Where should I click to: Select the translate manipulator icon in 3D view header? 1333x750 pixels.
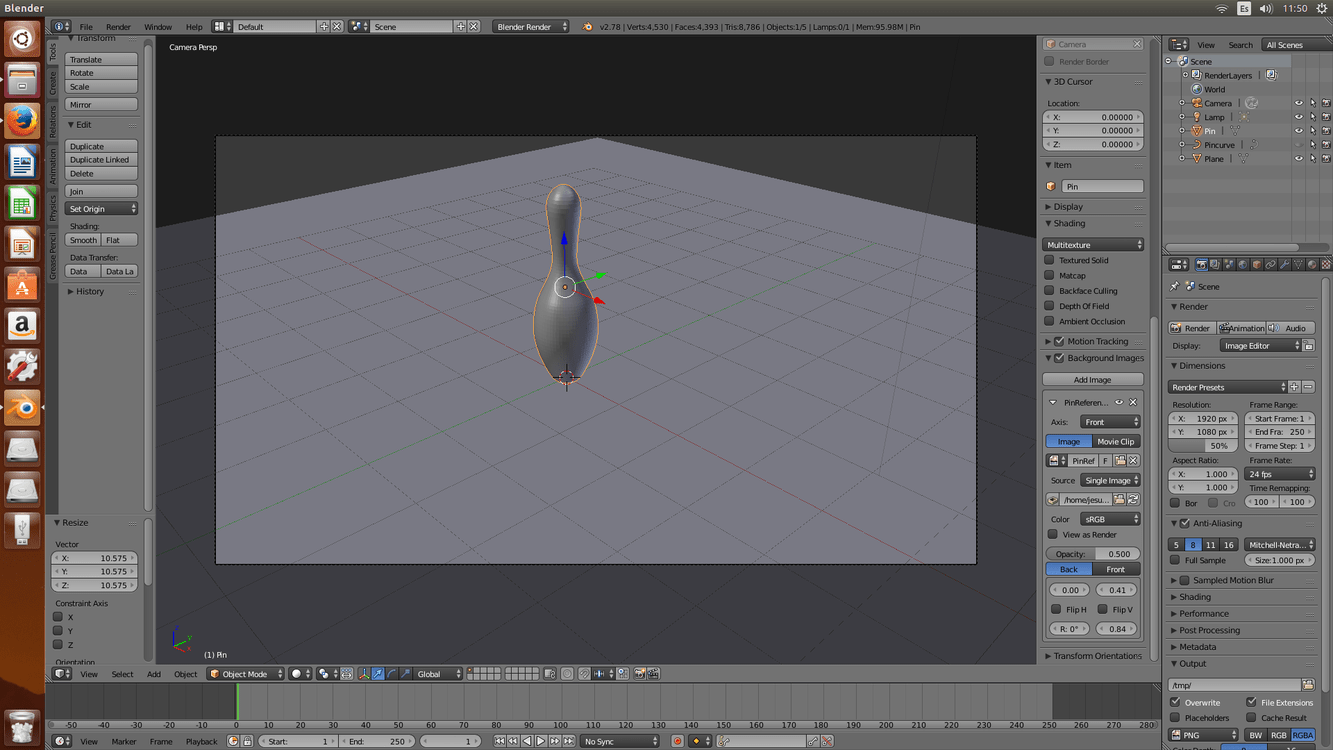378,674
